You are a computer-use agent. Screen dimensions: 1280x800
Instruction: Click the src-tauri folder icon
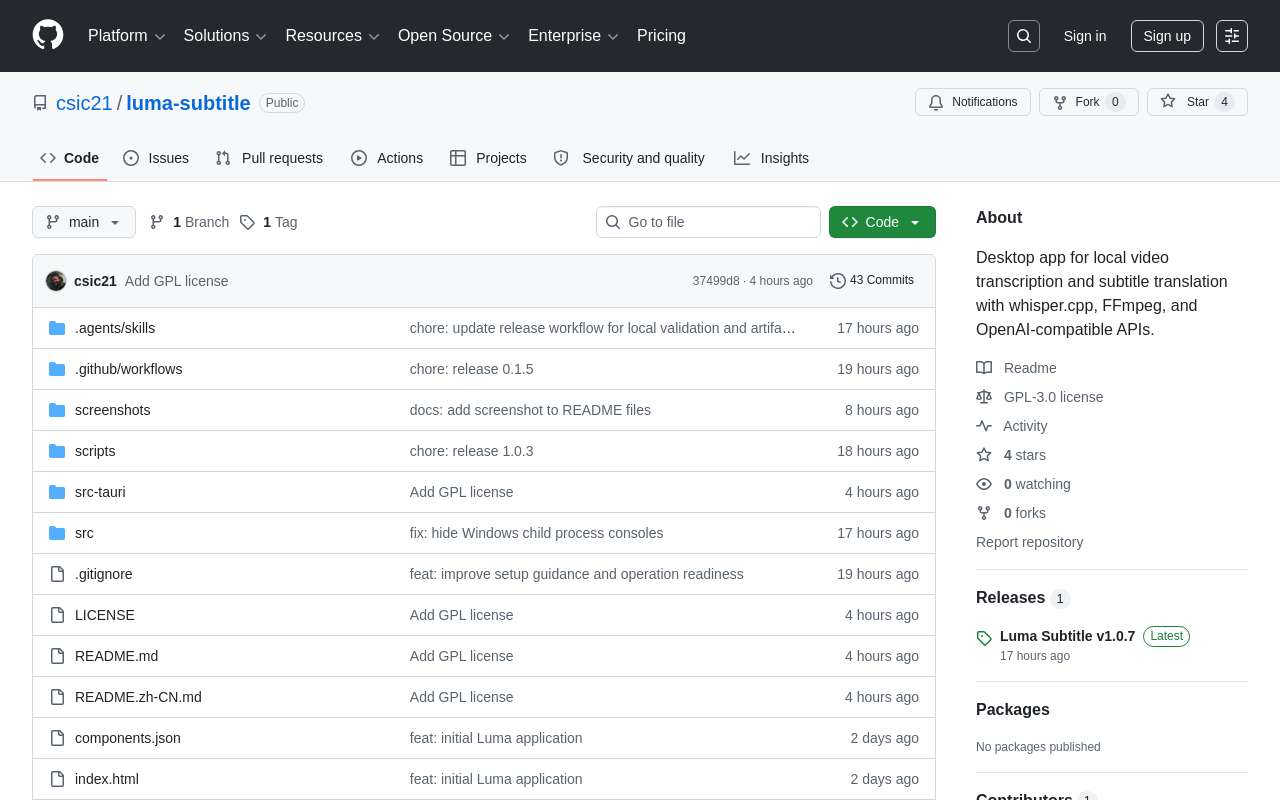coord(57,492)
